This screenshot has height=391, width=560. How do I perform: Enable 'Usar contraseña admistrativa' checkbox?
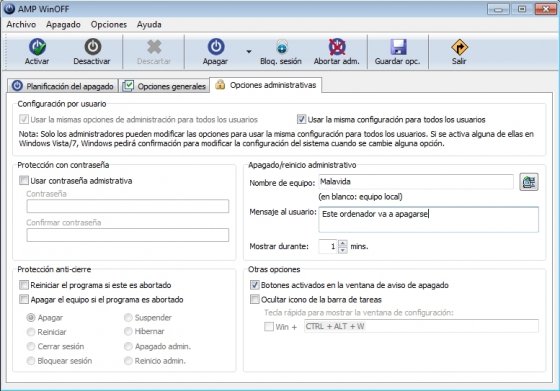click(x=24, y=180)
